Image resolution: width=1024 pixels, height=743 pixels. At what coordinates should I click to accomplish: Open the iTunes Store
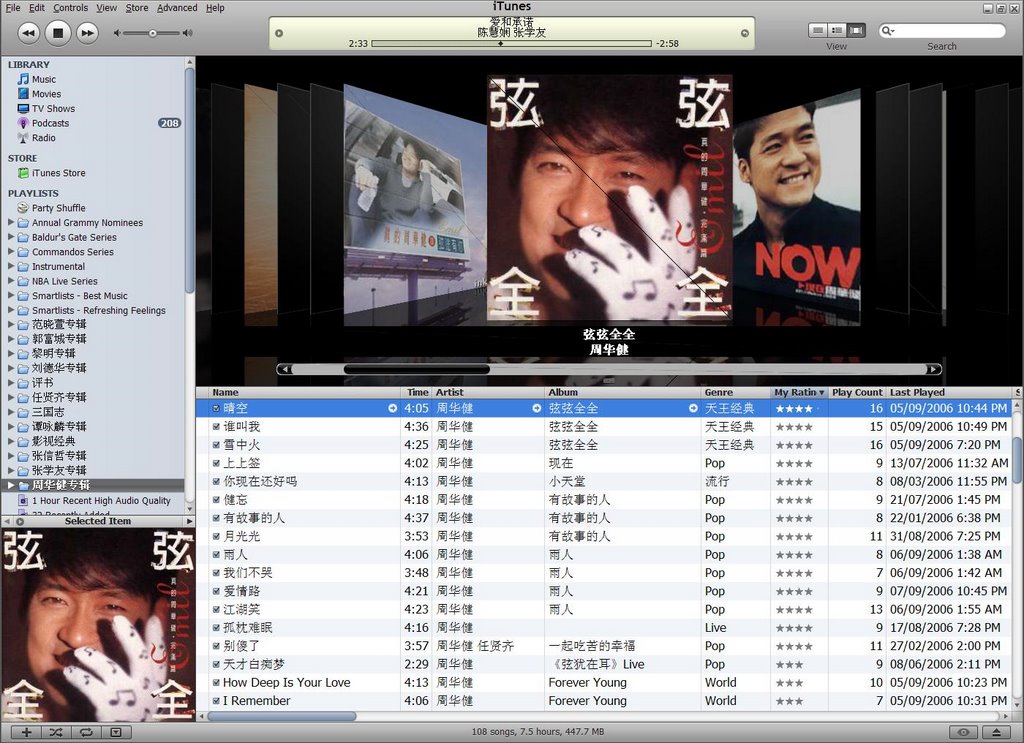pyautogui.click(x=59, y=173)
